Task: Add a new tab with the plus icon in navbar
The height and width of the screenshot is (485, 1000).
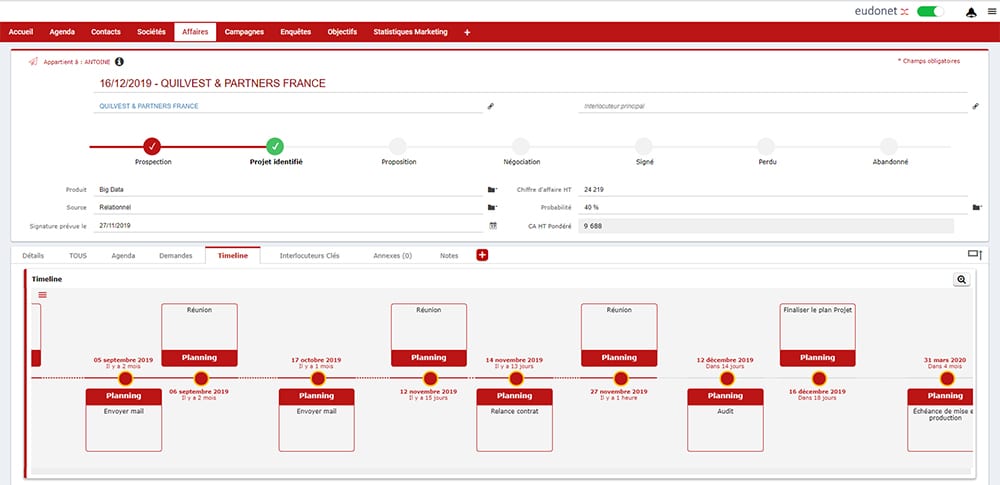Action: point(467,32)
